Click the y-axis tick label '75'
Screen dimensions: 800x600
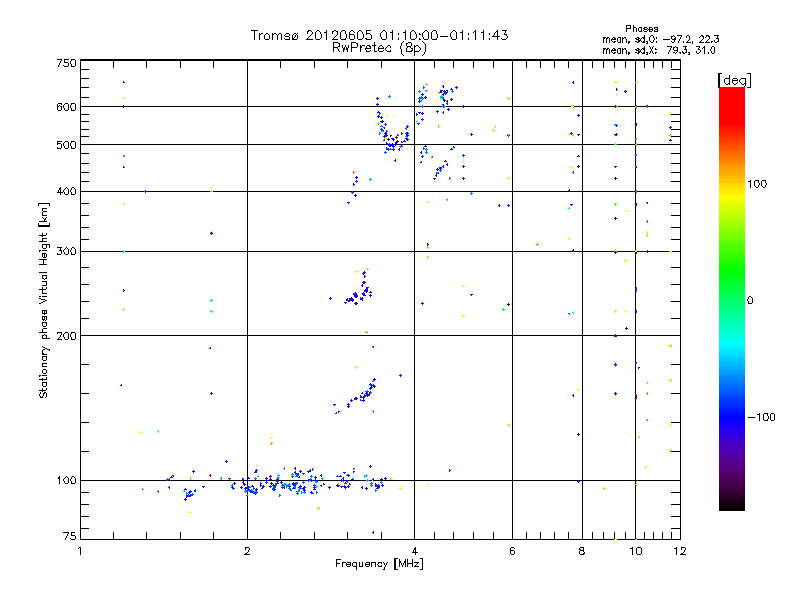tap(69, 536)
